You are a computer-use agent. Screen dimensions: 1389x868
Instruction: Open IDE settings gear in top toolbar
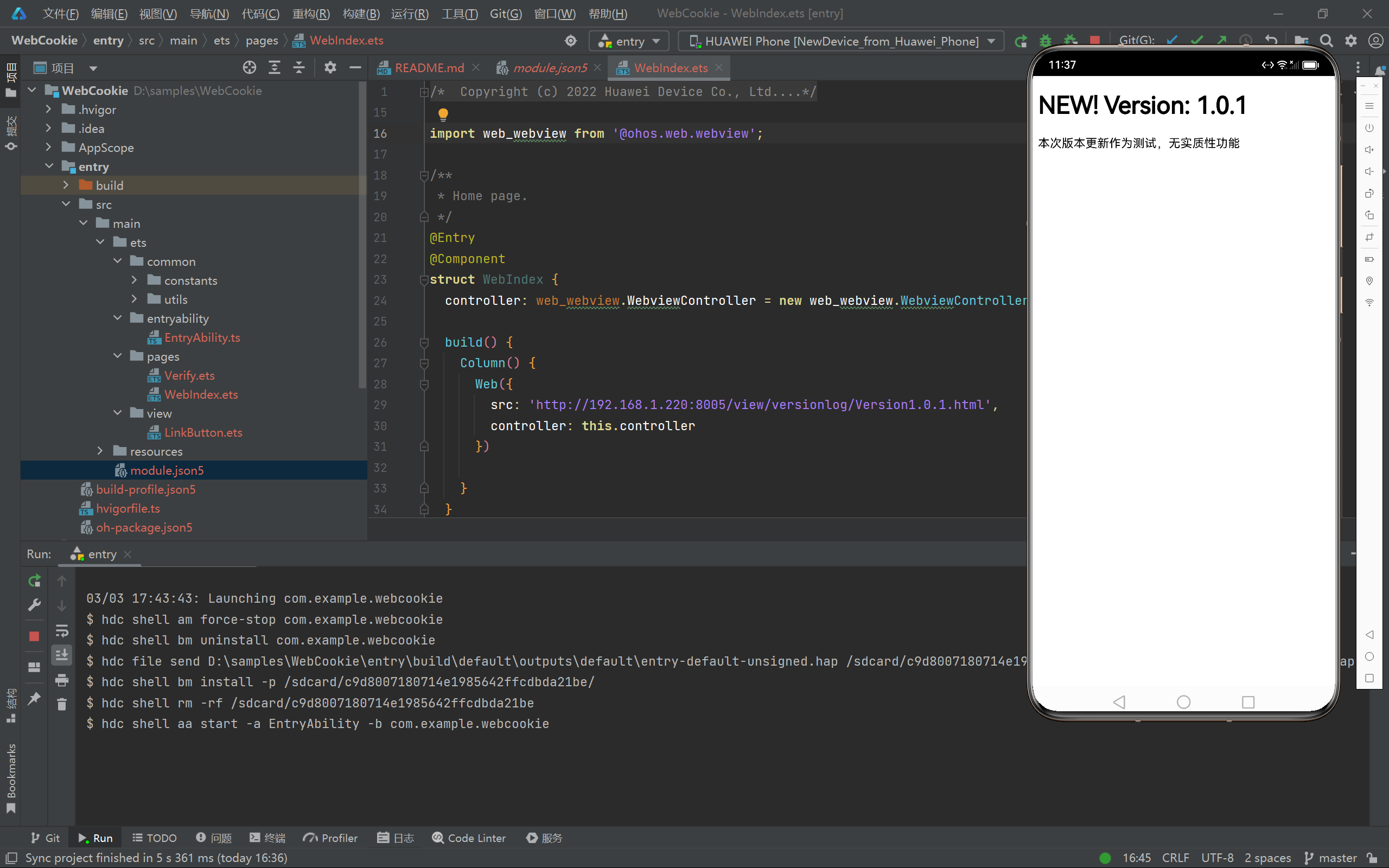pos(1350,41)
